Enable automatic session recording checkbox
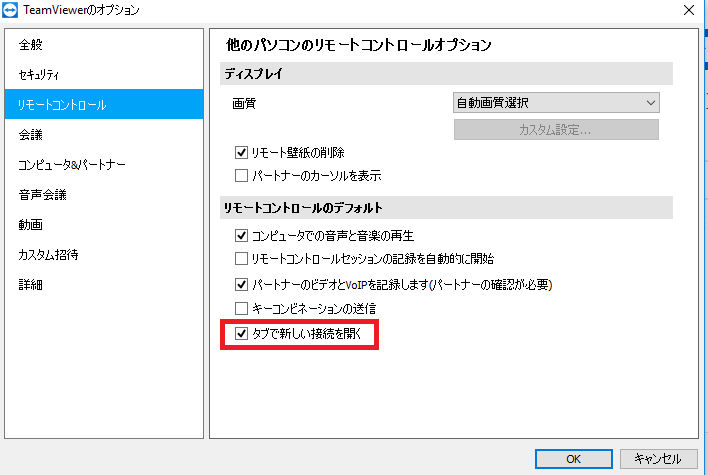The image size is (708, 475). (242, 259)
